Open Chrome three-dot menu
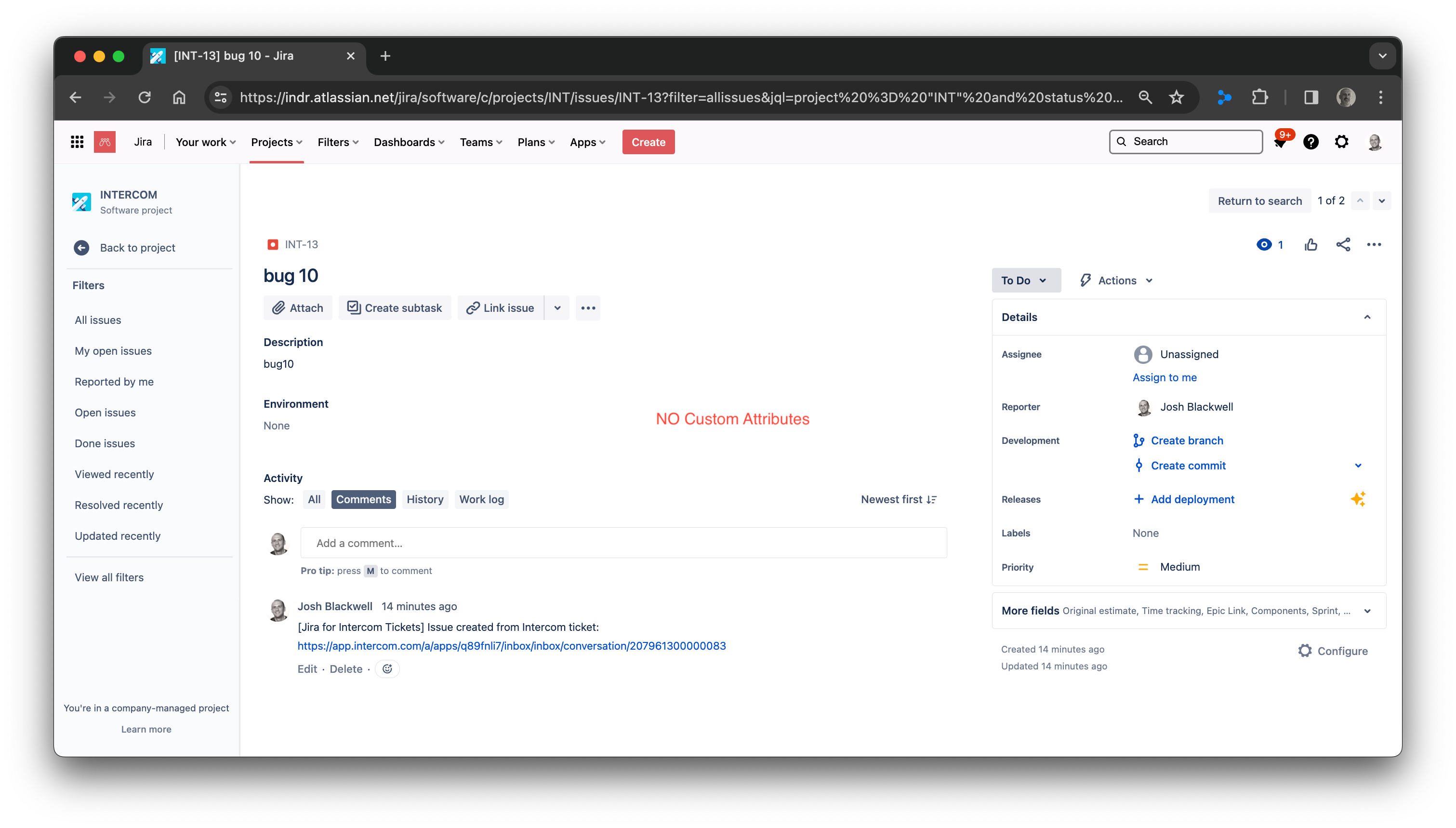Image resolution: width=1456 pixels, height=828 pixels. pyautogui.click(x=1380, y=97)
